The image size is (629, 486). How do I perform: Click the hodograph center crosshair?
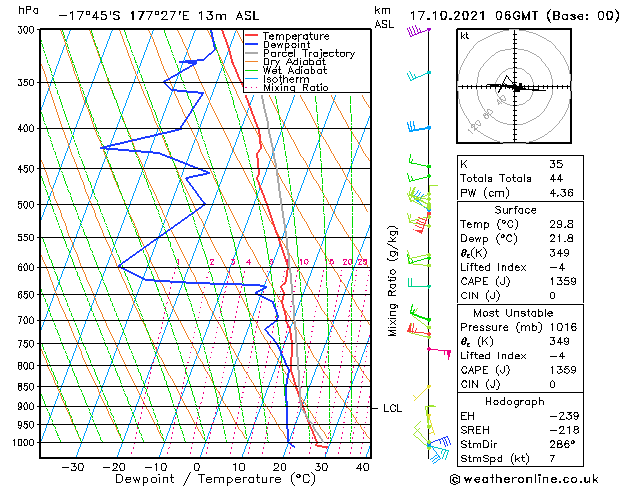click(515, 86)
